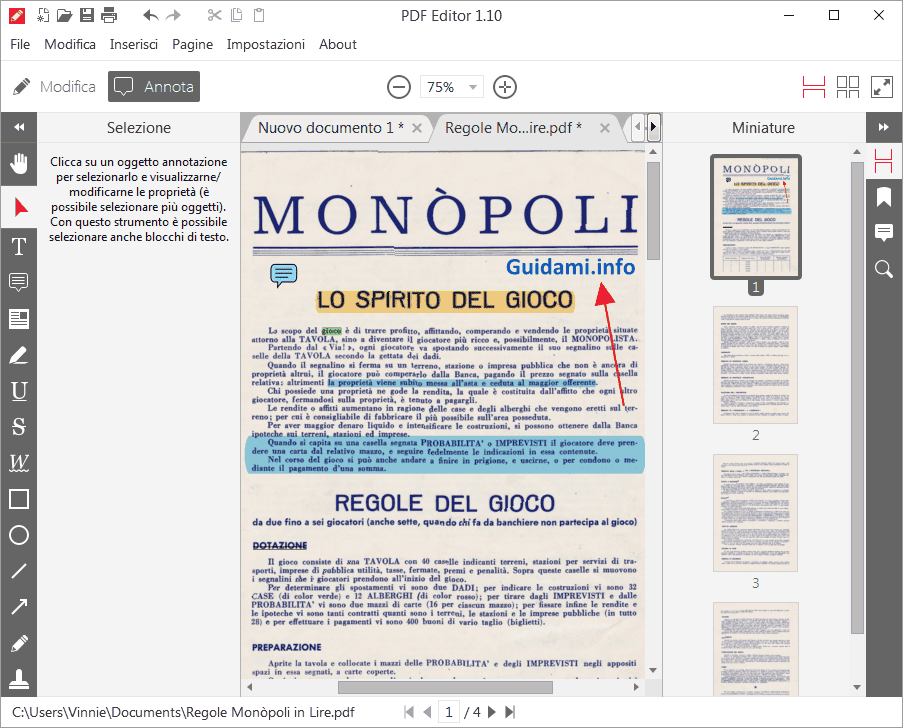Select the Rectangle shape tool
Screen dimensions: 903x728
coord(19,499)
